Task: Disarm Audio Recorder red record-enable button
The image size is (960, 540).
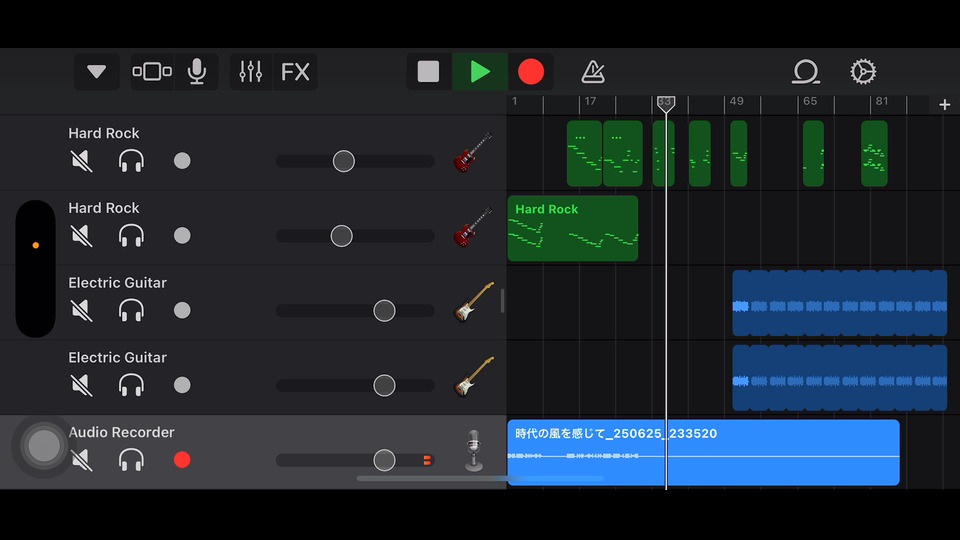Action: coord(182,460)
